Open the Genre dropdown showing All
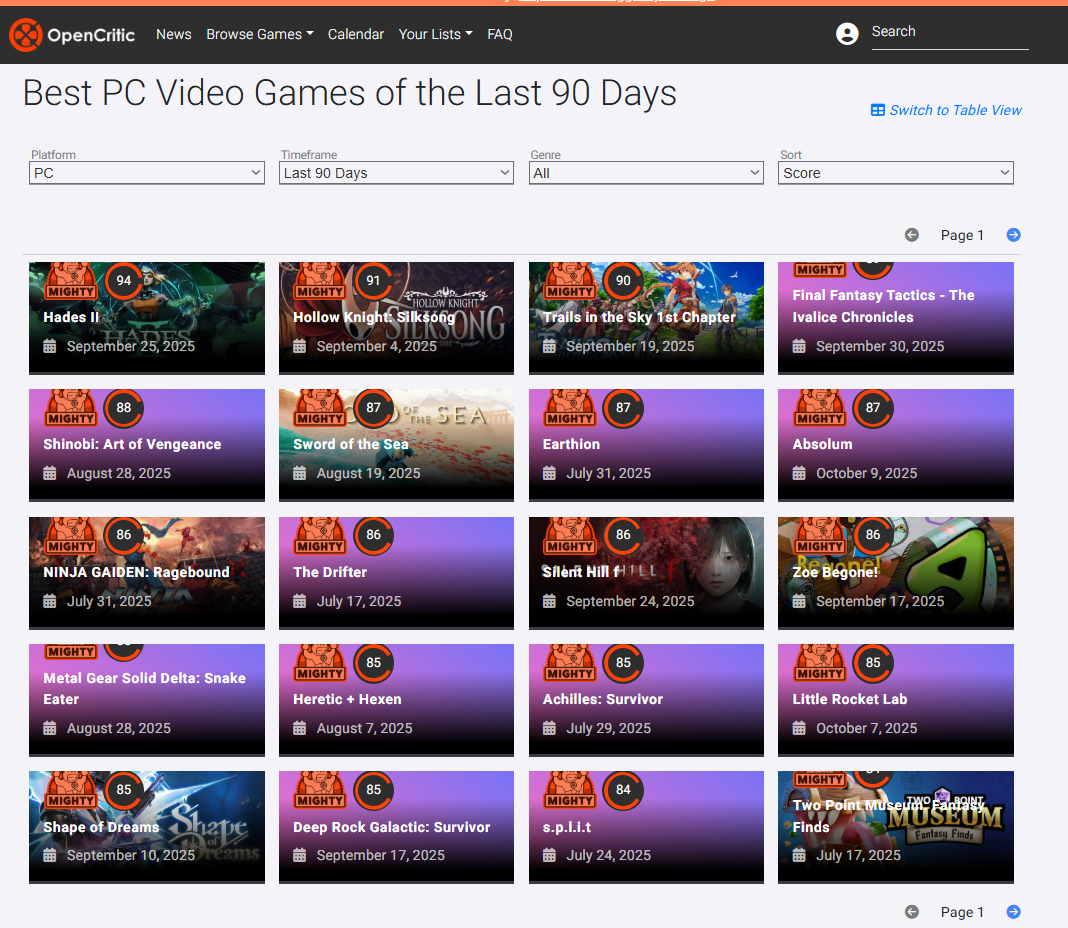 [x=646, y=173]
